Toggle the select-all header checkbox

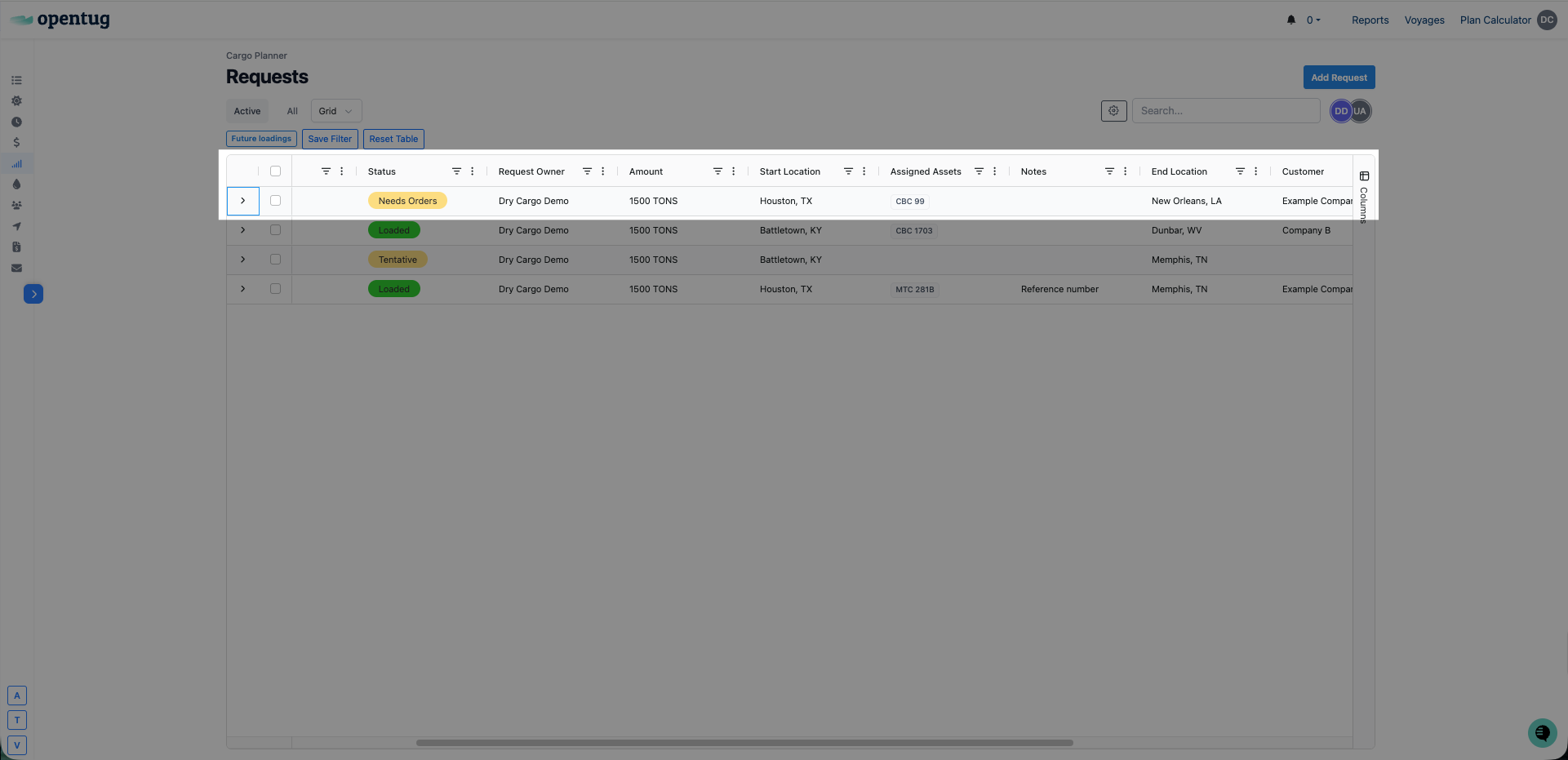[x=275, y=171]
